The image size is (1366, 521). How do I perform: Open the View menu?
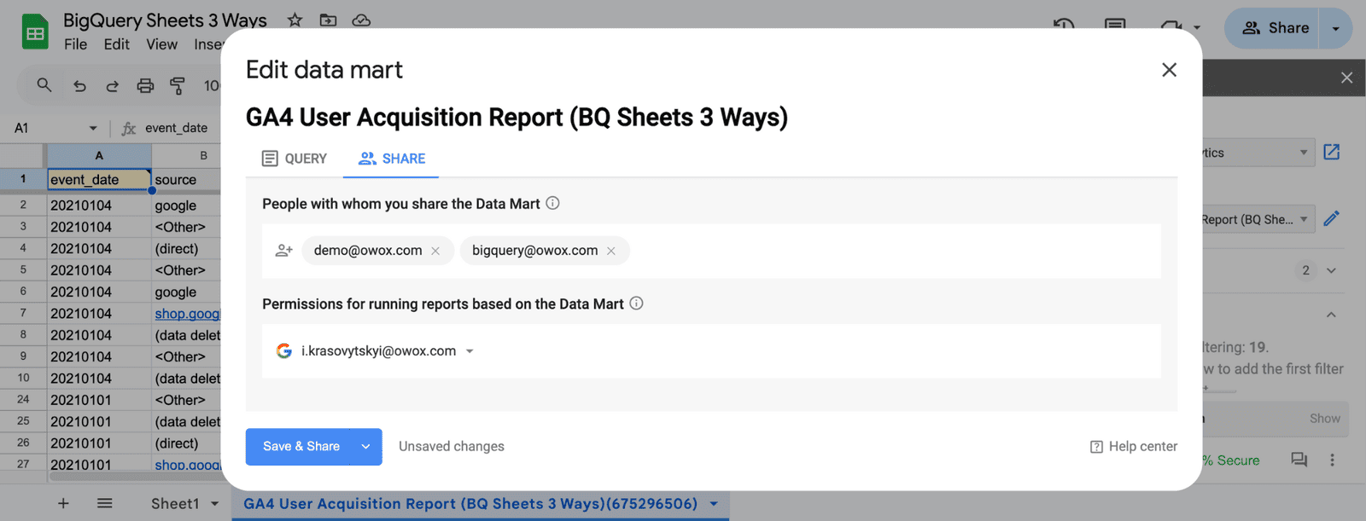[x=161, y=44]
